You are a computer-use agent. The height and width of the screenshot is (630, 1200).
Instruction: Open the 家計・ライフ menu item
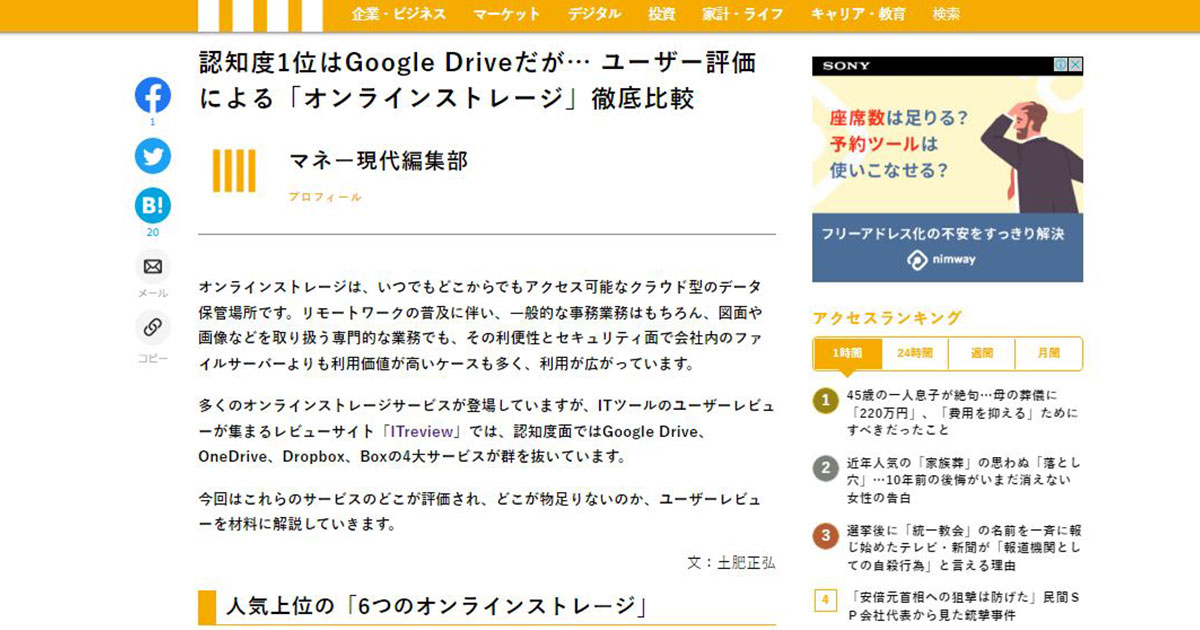tap(743, 14)
